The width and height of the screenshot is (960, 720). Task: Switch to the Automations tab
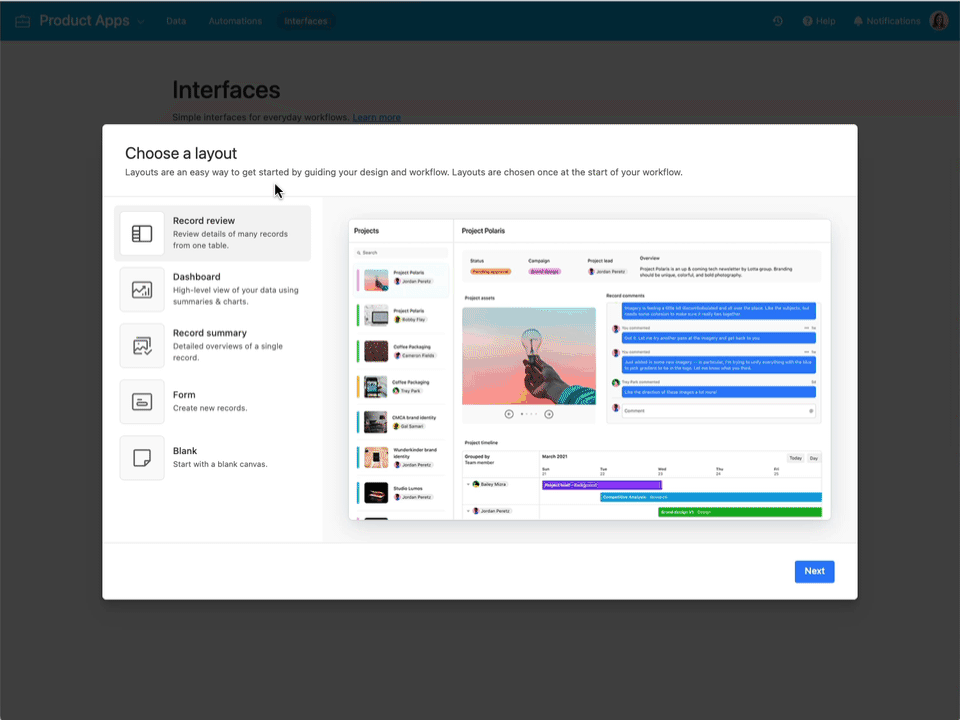234,20
